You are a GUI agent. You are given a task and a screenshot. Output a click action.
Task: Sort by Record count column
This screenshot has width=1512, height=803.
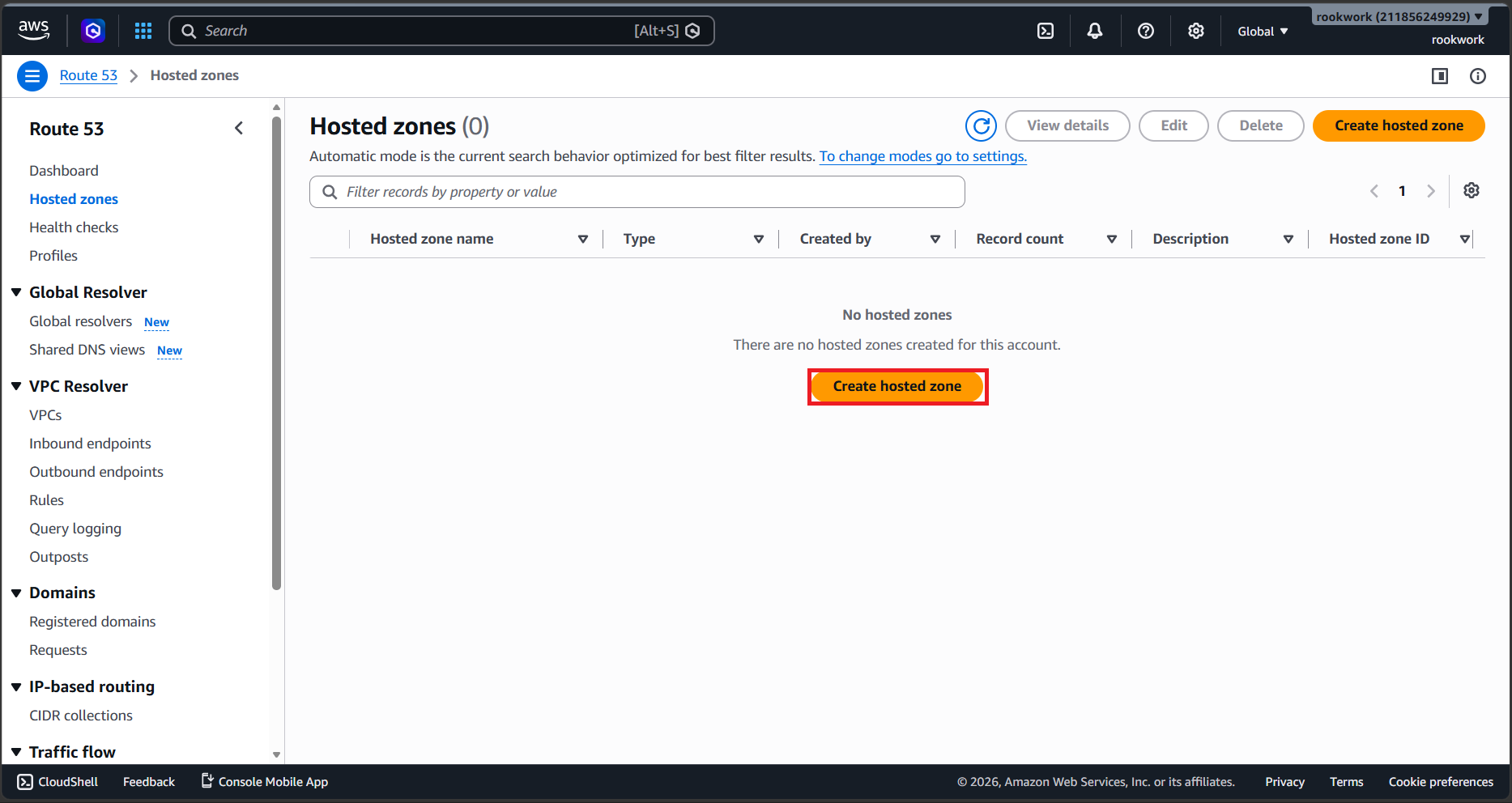(x=1112, y=240)
